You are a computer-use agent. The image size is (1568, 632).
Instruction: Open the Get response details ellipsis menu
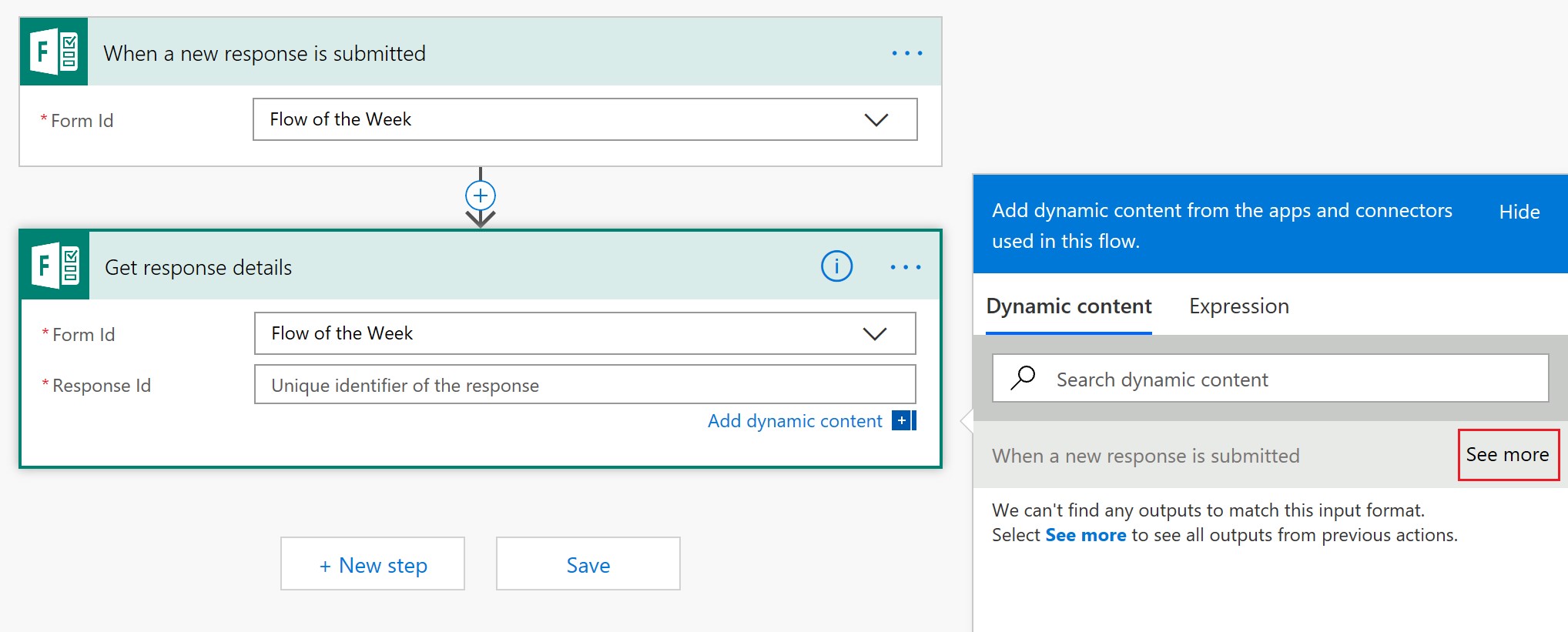point(905,267)
